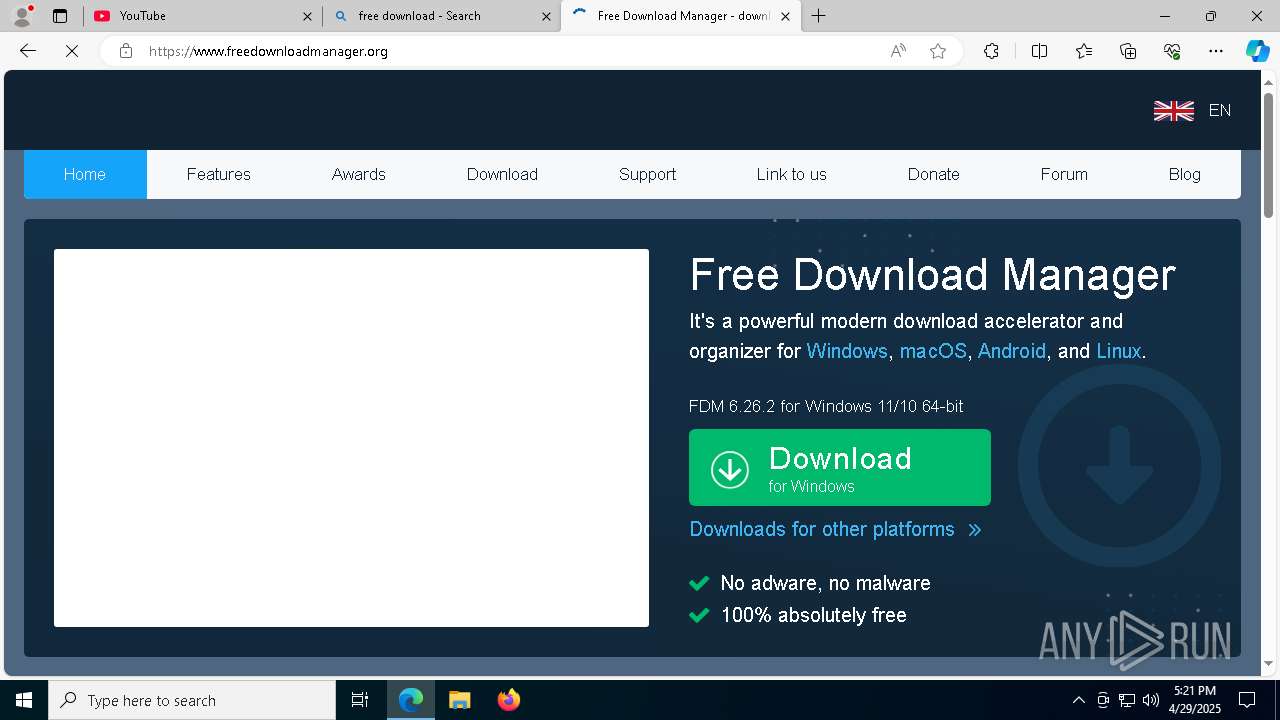Open the network status tray icon
1280x720 pixels.
click(x=1127, y=700)
